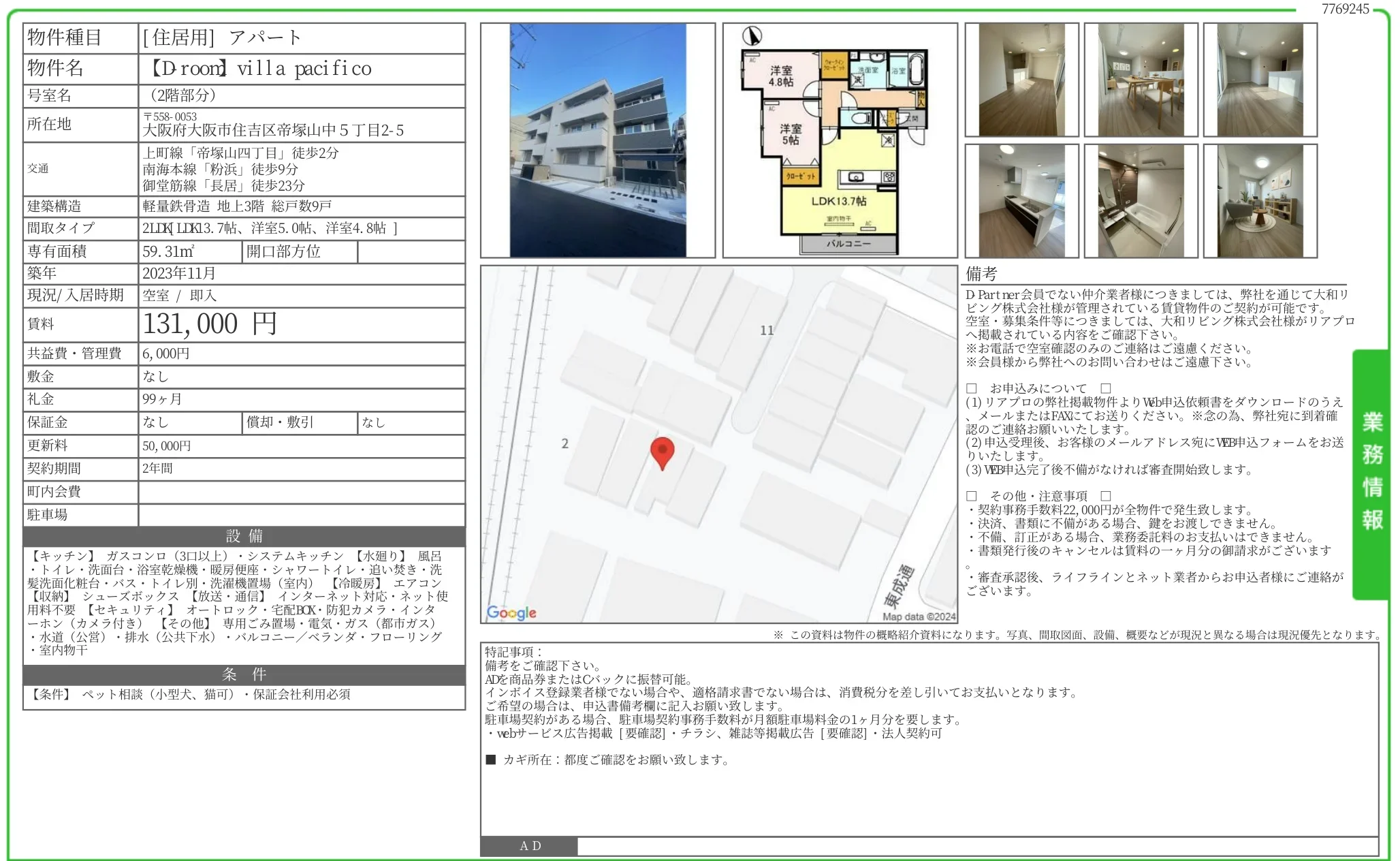The height and width of the screenshot is (861, 1400).
Task: View the bathroom photo thumbnail
Action: tap(1141, 201)
